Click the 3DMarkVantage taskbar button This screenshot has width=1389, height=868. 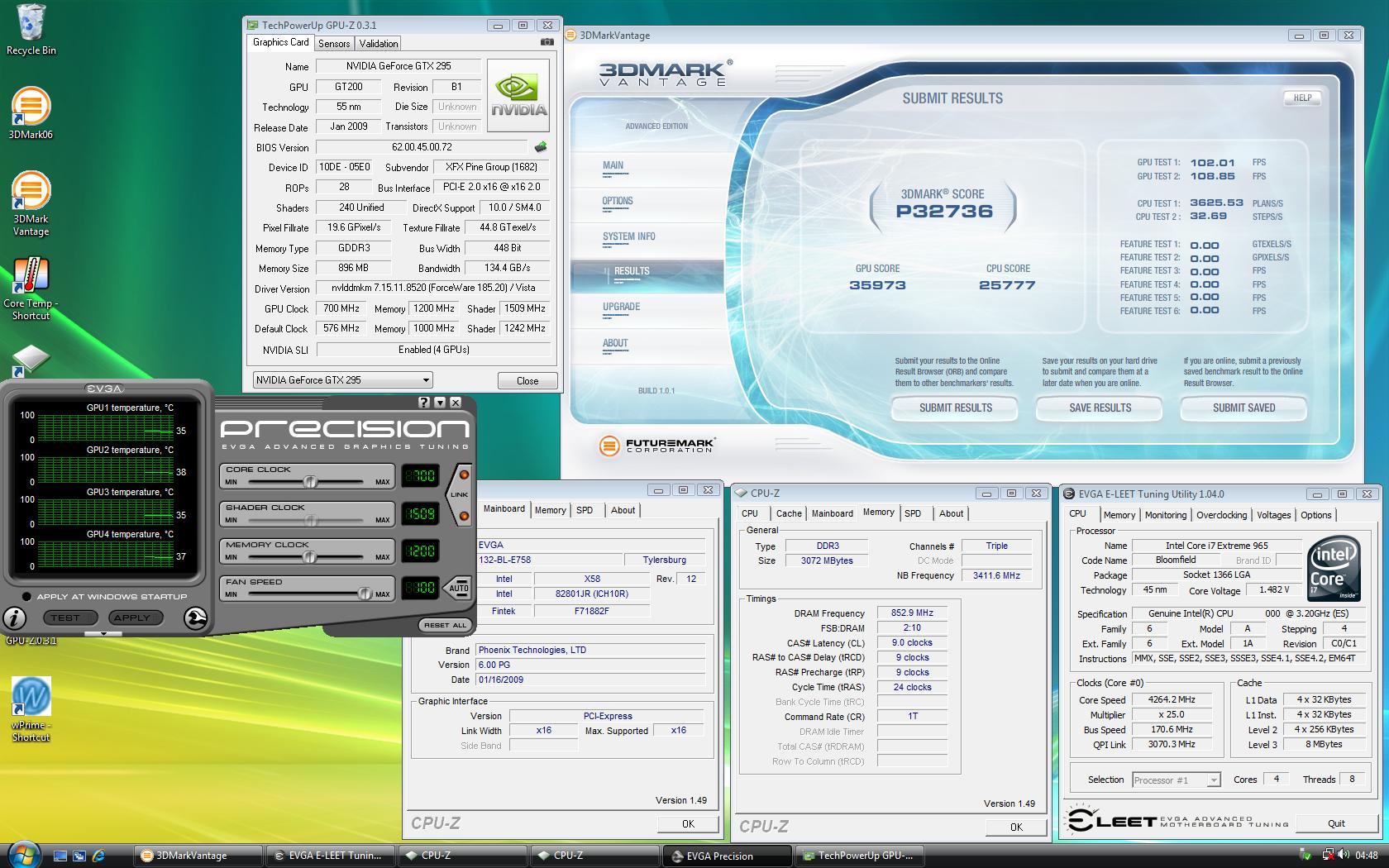coord(198,856)
